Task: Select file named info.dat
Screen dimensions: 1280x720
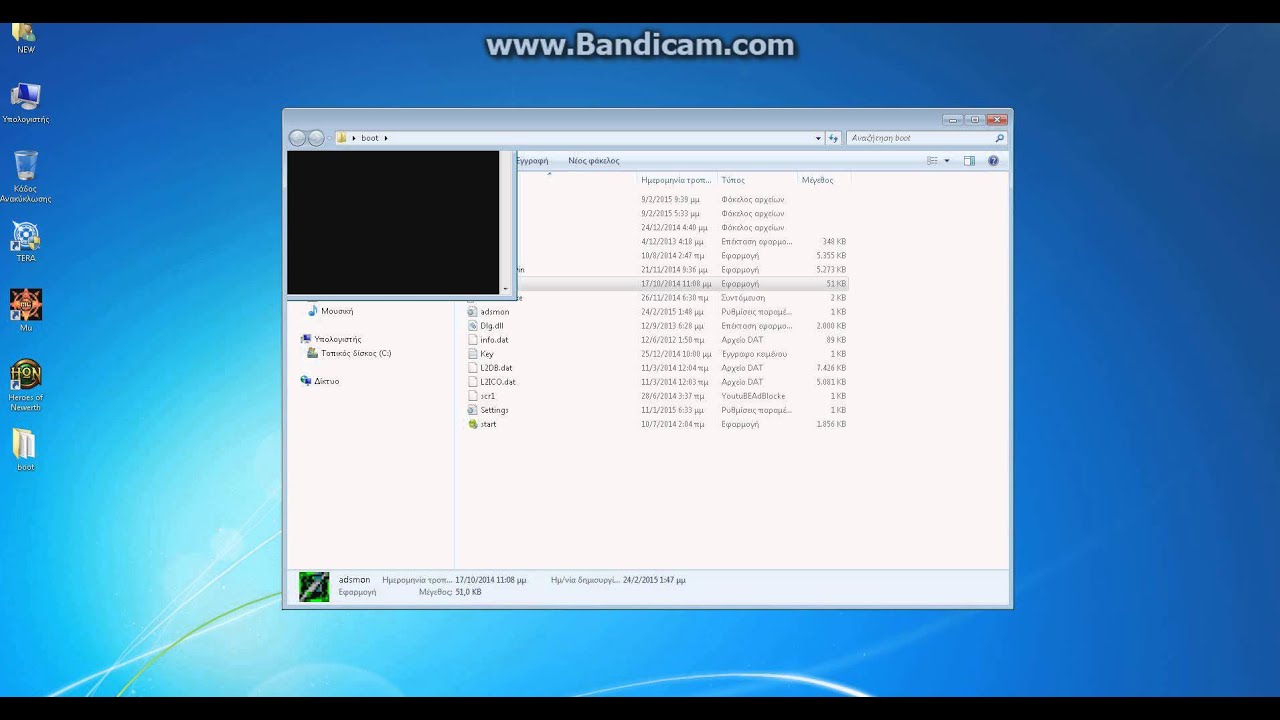Action: coord(494,340)
